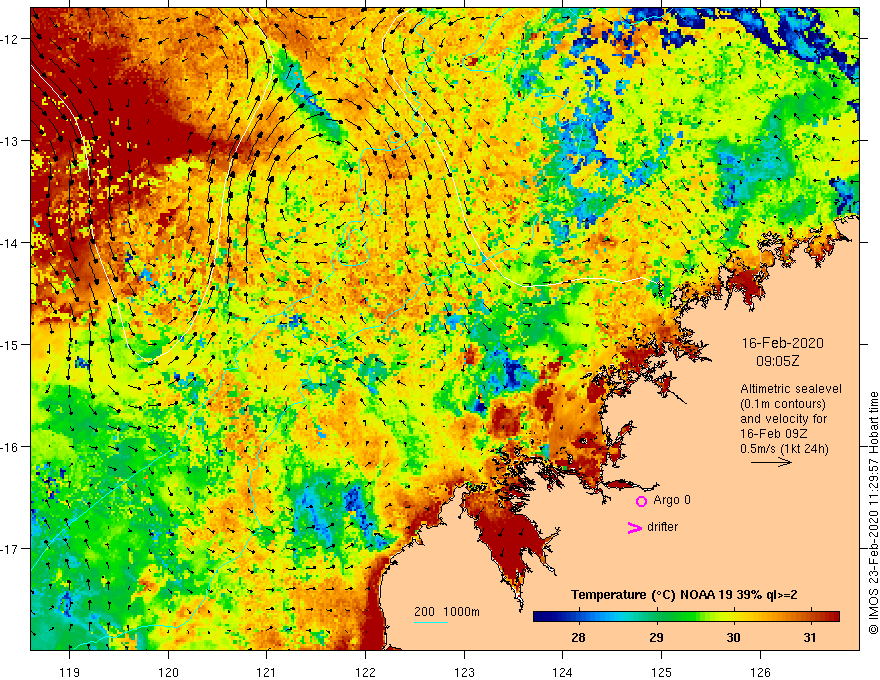Click the temperature color bar

[686, 617]
